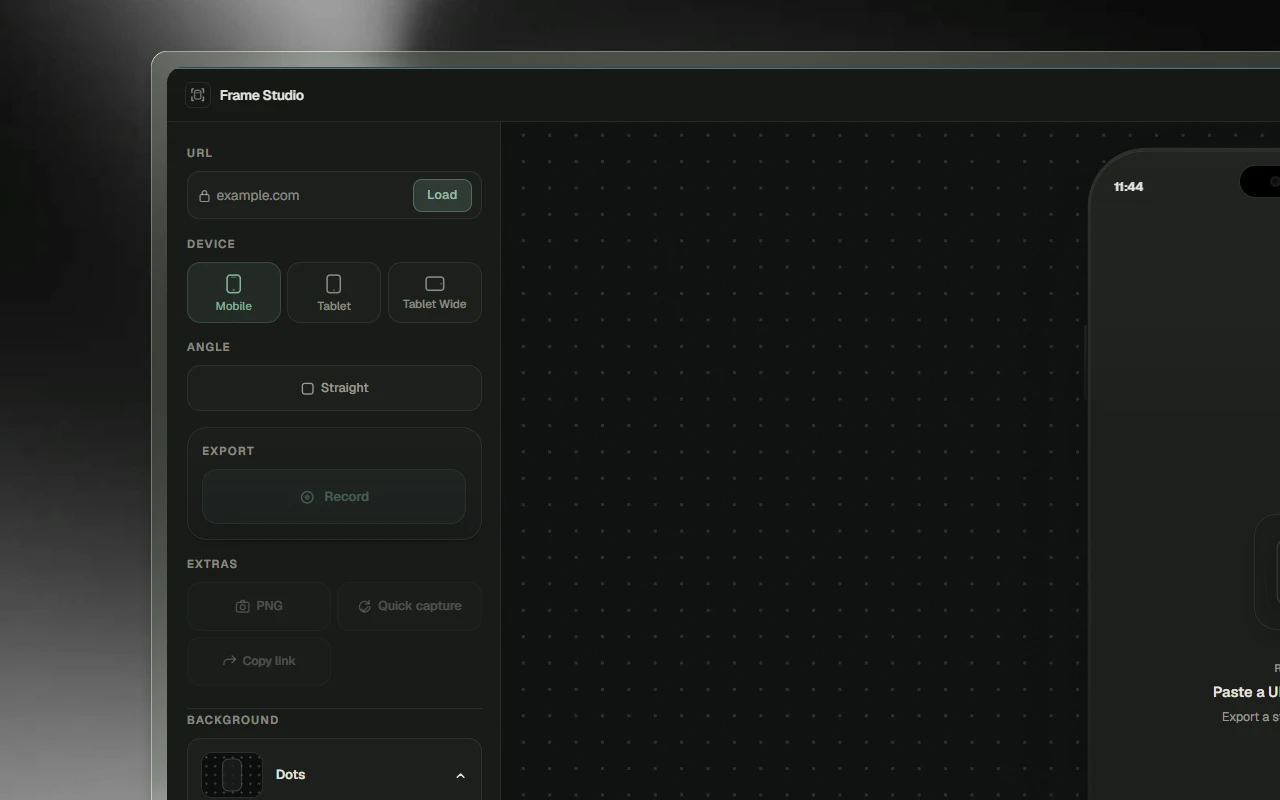1280x800 pixels.
Task: Click the 11:44 time in phone mockup
Action: (1129, 187)
